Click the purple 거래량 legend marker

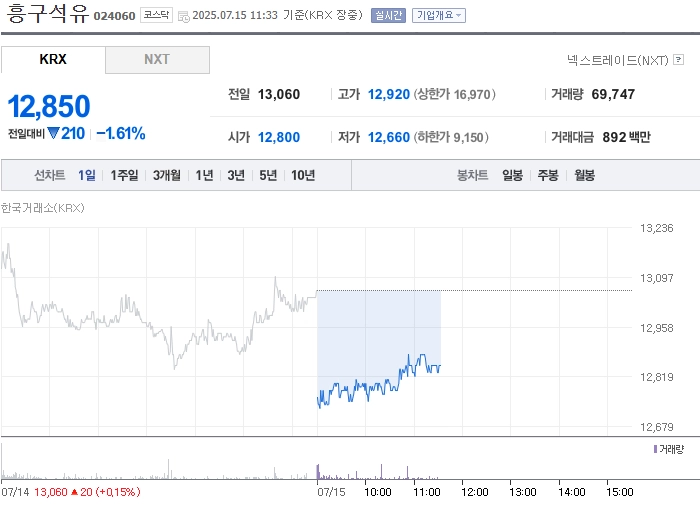(655, 449)
